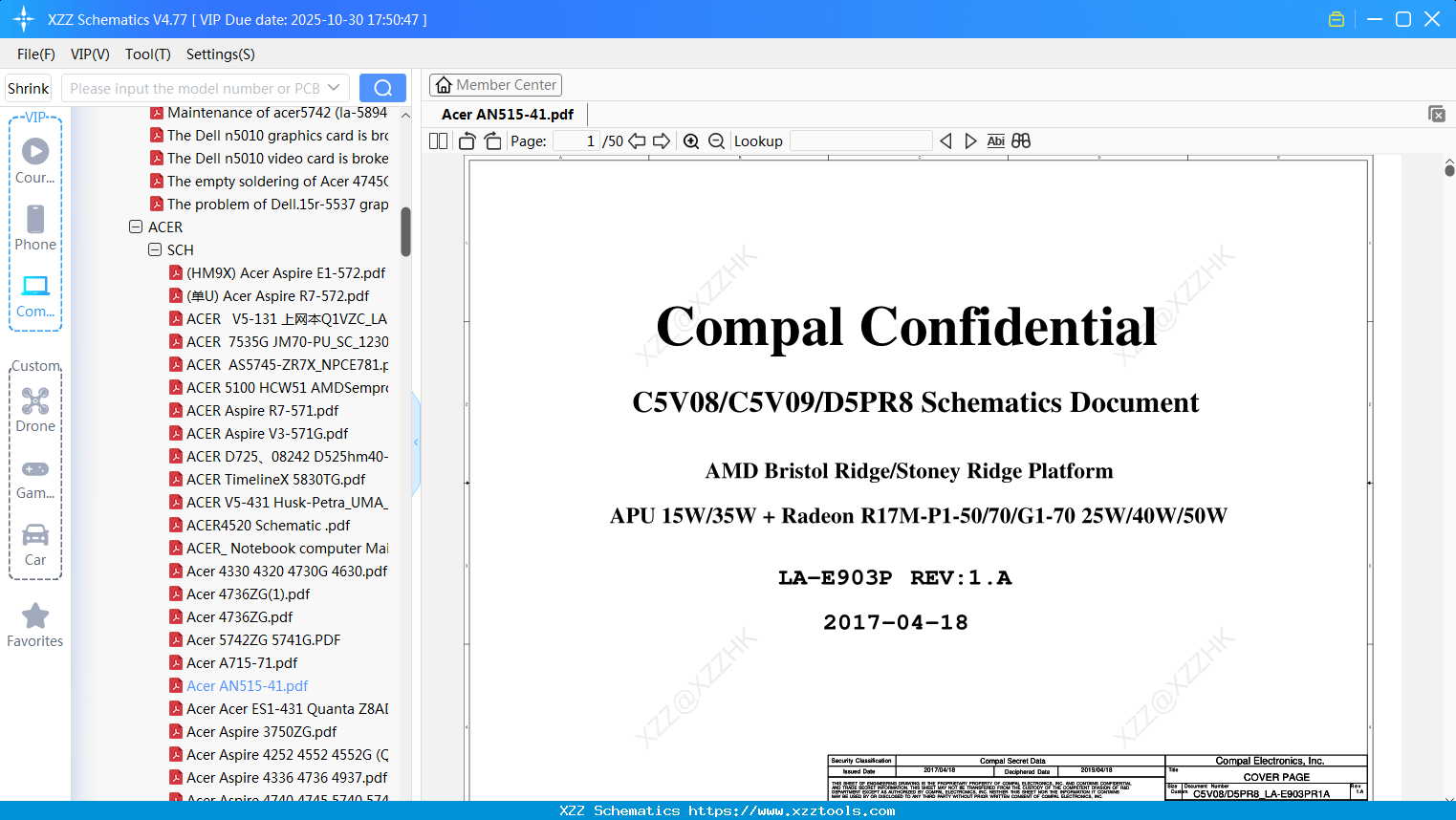This screenshot has height=820, width=1456.
Task: Click the model number search field
Action: tap(194, 88)
